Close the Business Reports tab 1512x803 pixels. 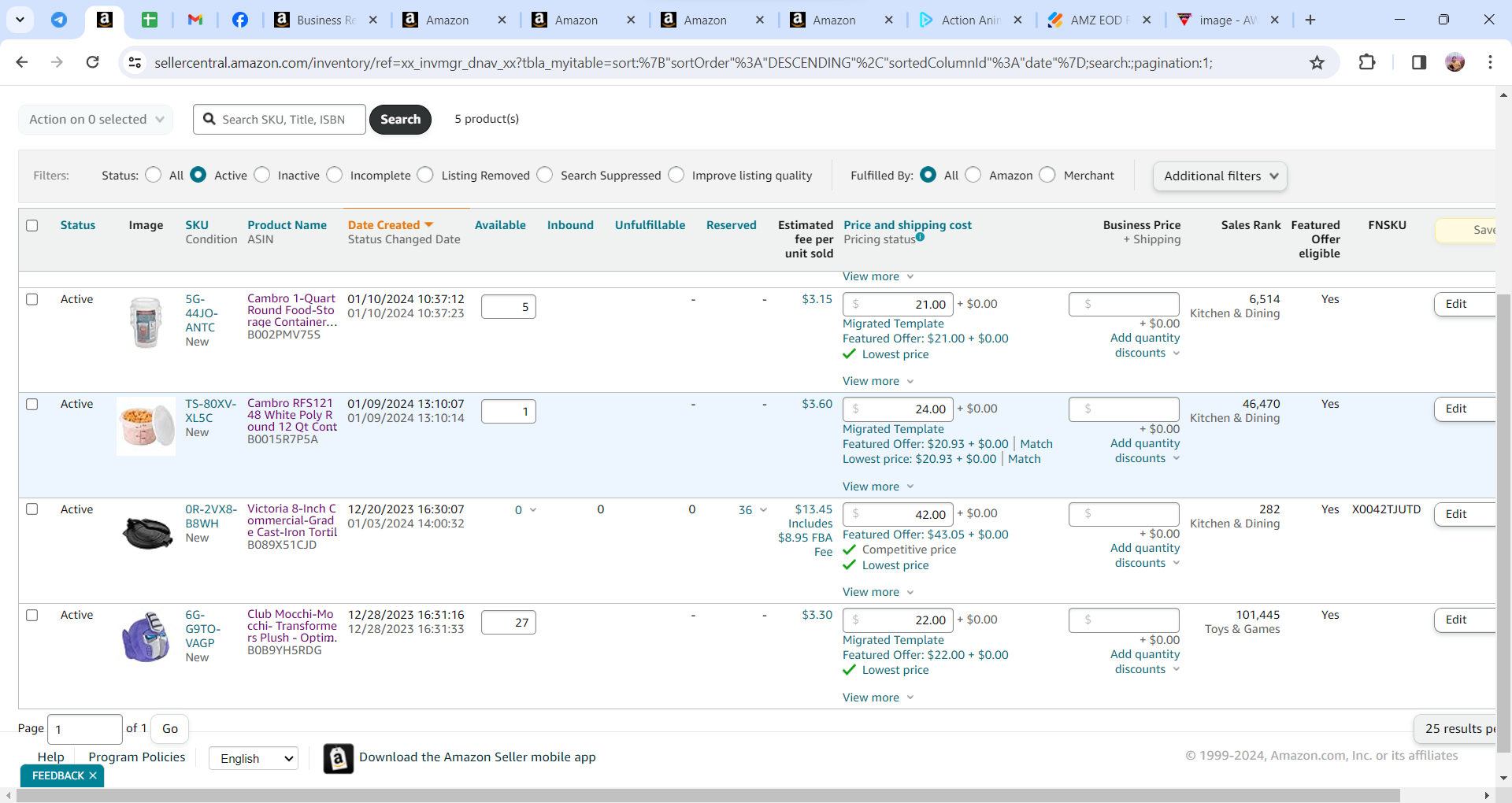pos(373,20)
